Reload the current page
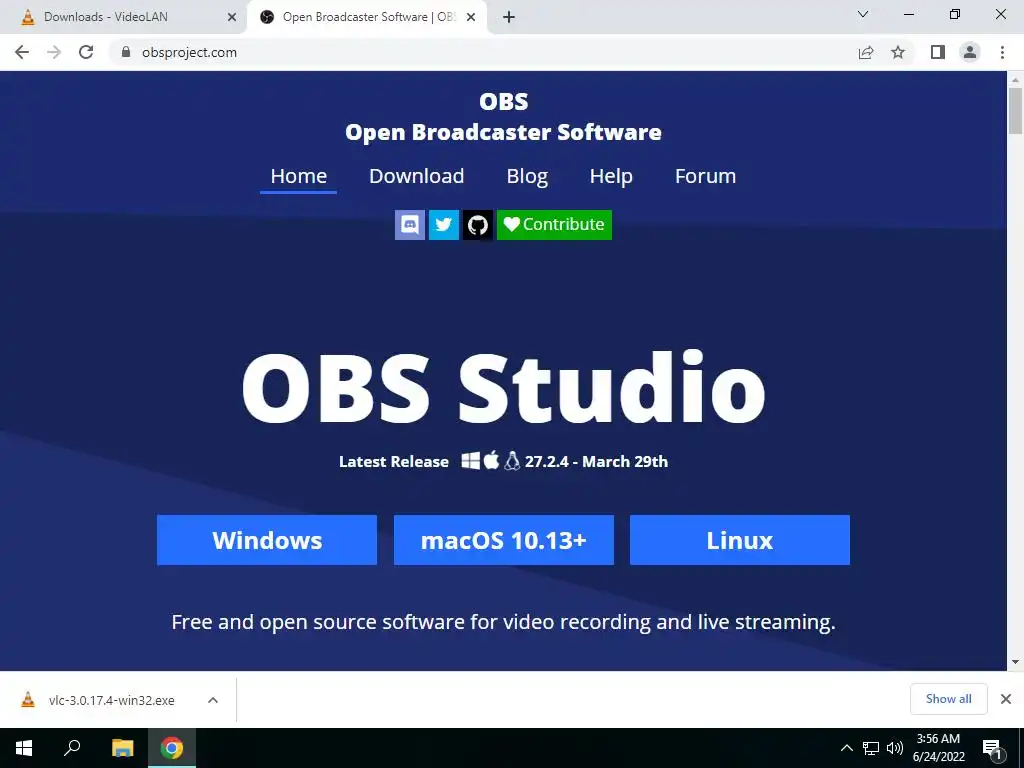Viewport: 1024px width, 768px height. point(86,52)
